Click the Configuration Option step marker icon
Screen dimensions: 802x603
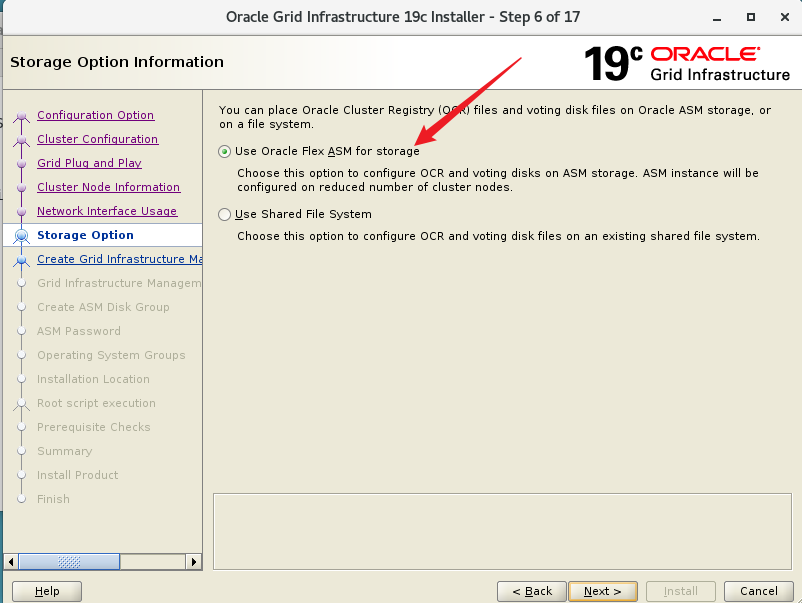[21, 117]
